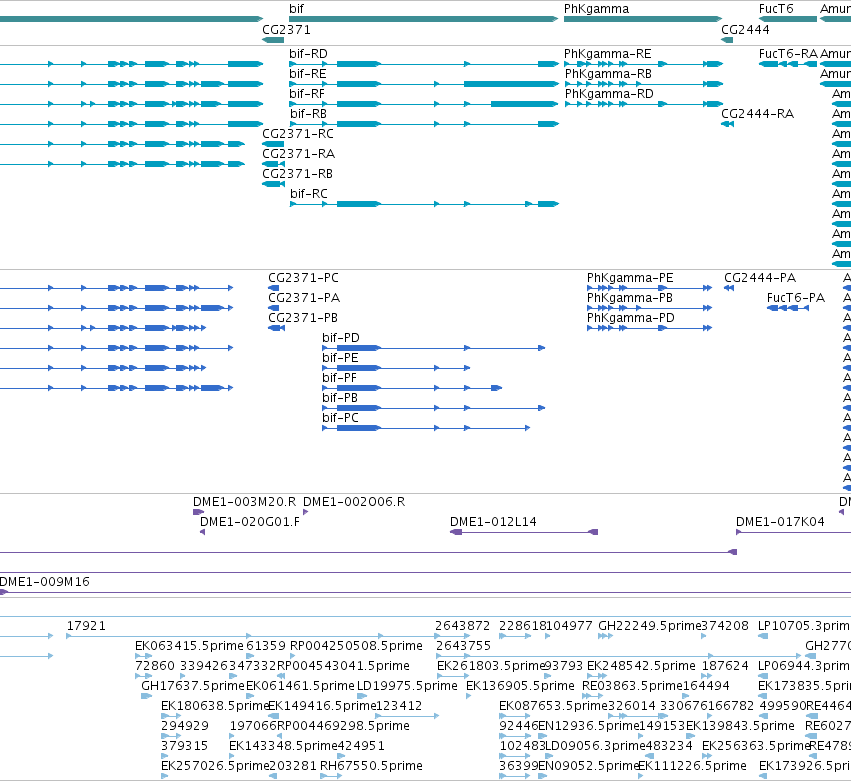Click BAC clone DME1-012L14
The height and width of the screenshot is (781, 851).
tap(524, 532)
